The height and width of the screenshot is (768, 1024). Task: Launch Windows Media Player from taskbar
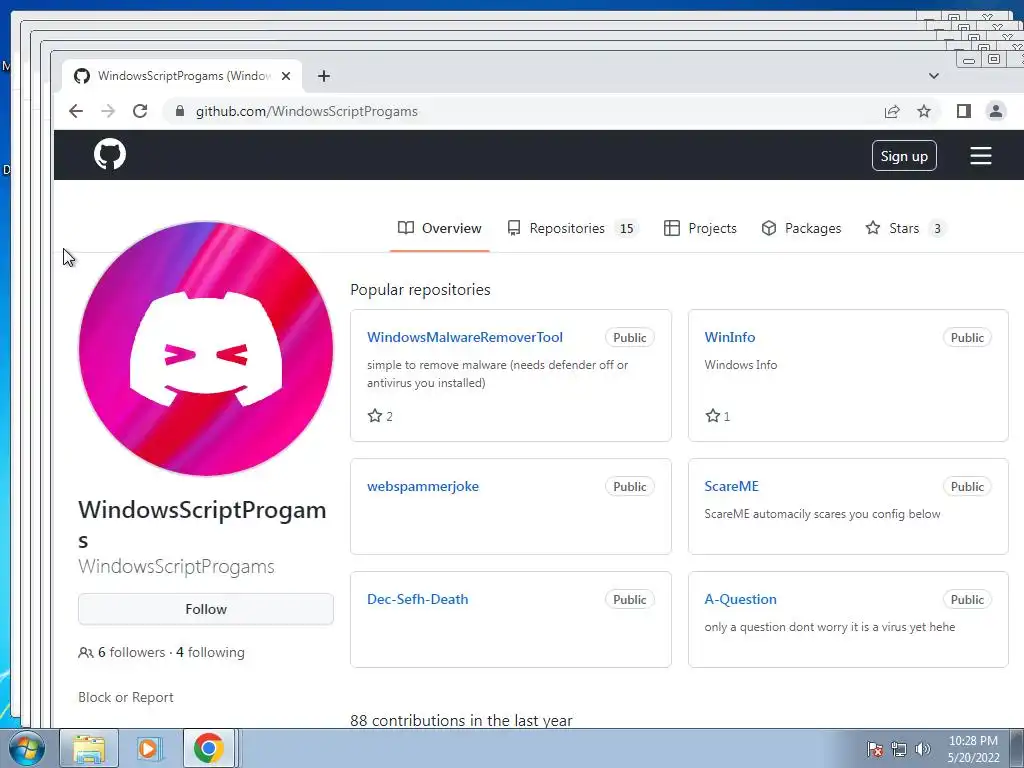click(x=148, y=748)
